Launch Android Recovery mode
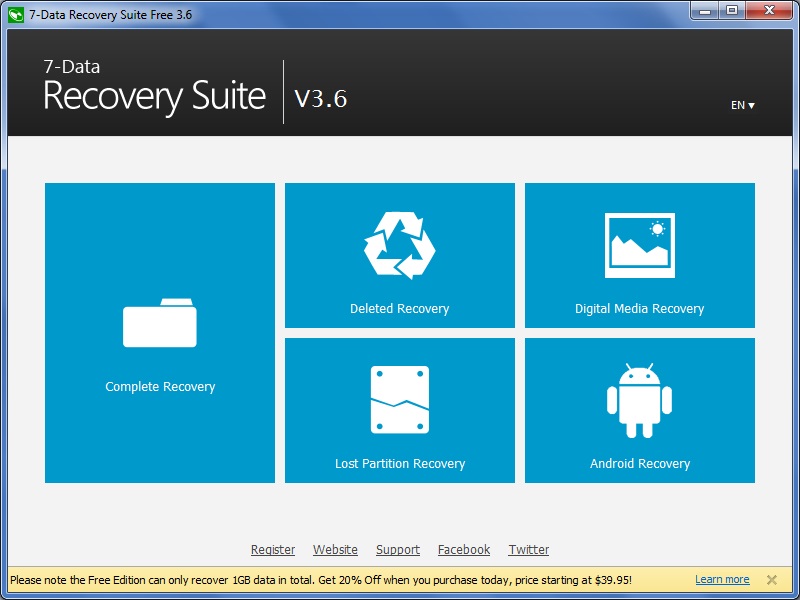This screenshot has height=600, width=800. pyautogui.click(x=640, y=410)
